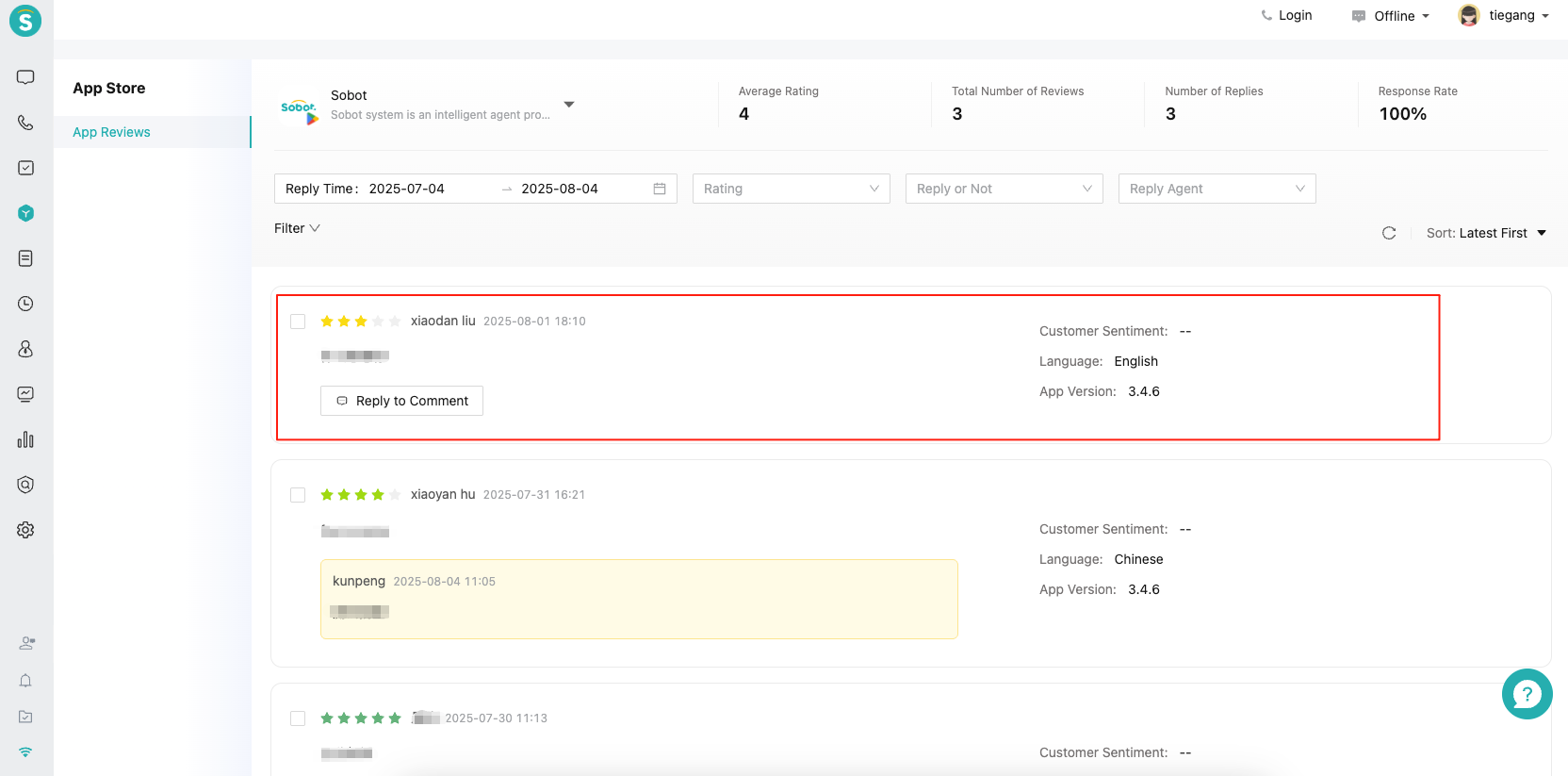Open the chat conversations sidebar icon
Viewport: 1568px width, 776px height.
[25, 77]
